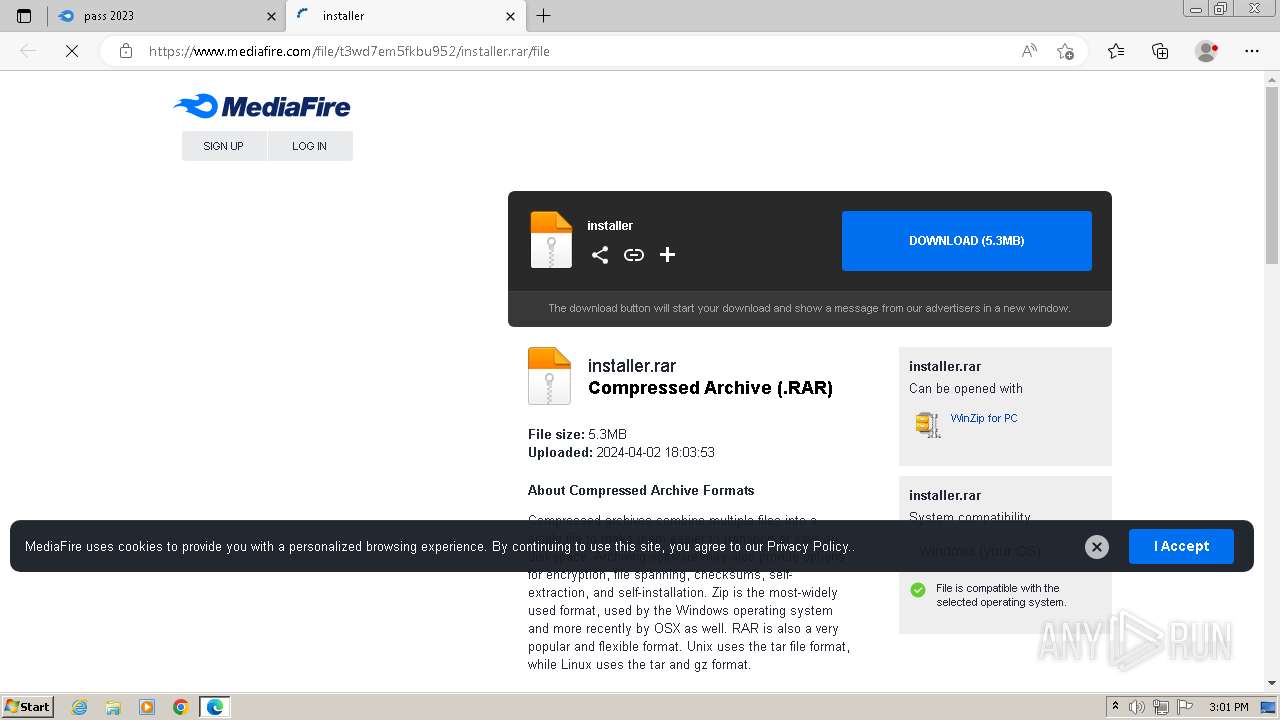This screenshot has height=720, width=1280.
Task: Click the green compatibility check icon
Action: pyautogui.click(x=918, y=590)
